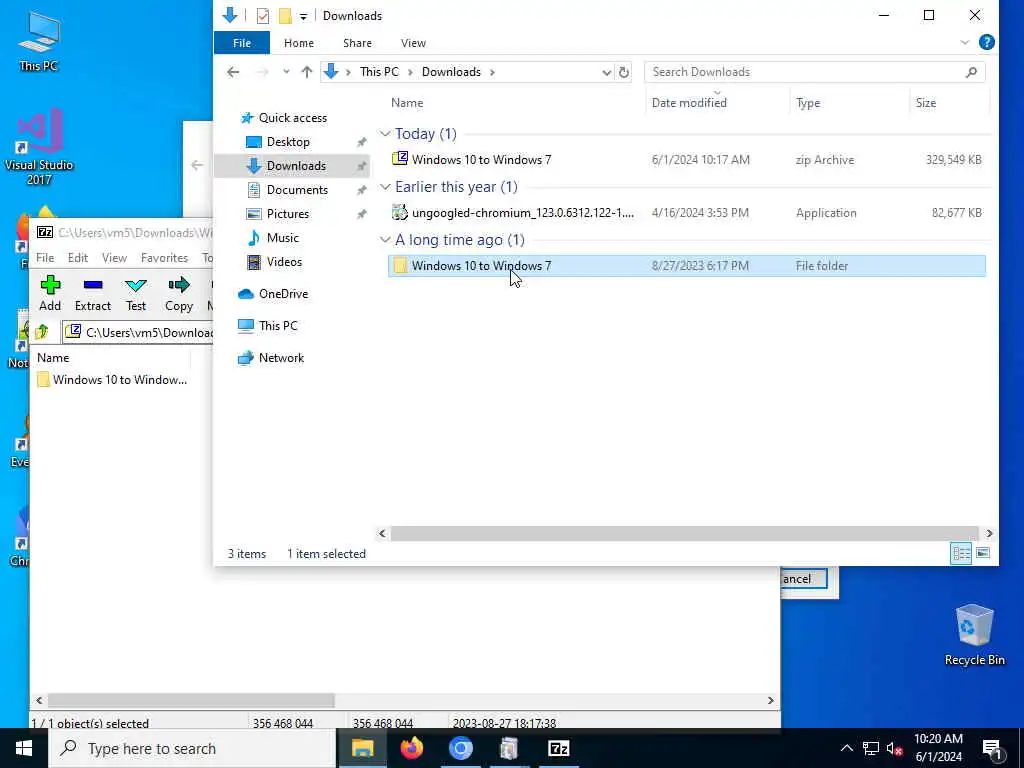Click the up-directory arrow in Explorer
This screenshot has width=1024, height=768.
[x=306, y=72]
